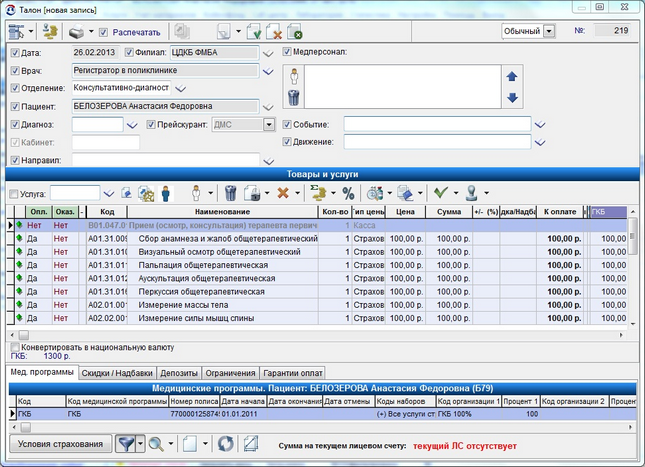Open the funnel filter dropdown arrow

click(140, 444)
